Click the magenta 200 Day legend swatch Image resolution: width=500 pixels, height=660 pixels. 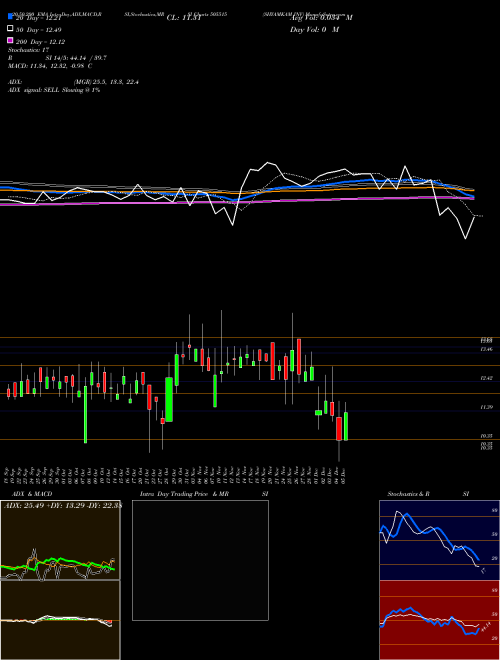pyautogui.click(x=10, y=40)
